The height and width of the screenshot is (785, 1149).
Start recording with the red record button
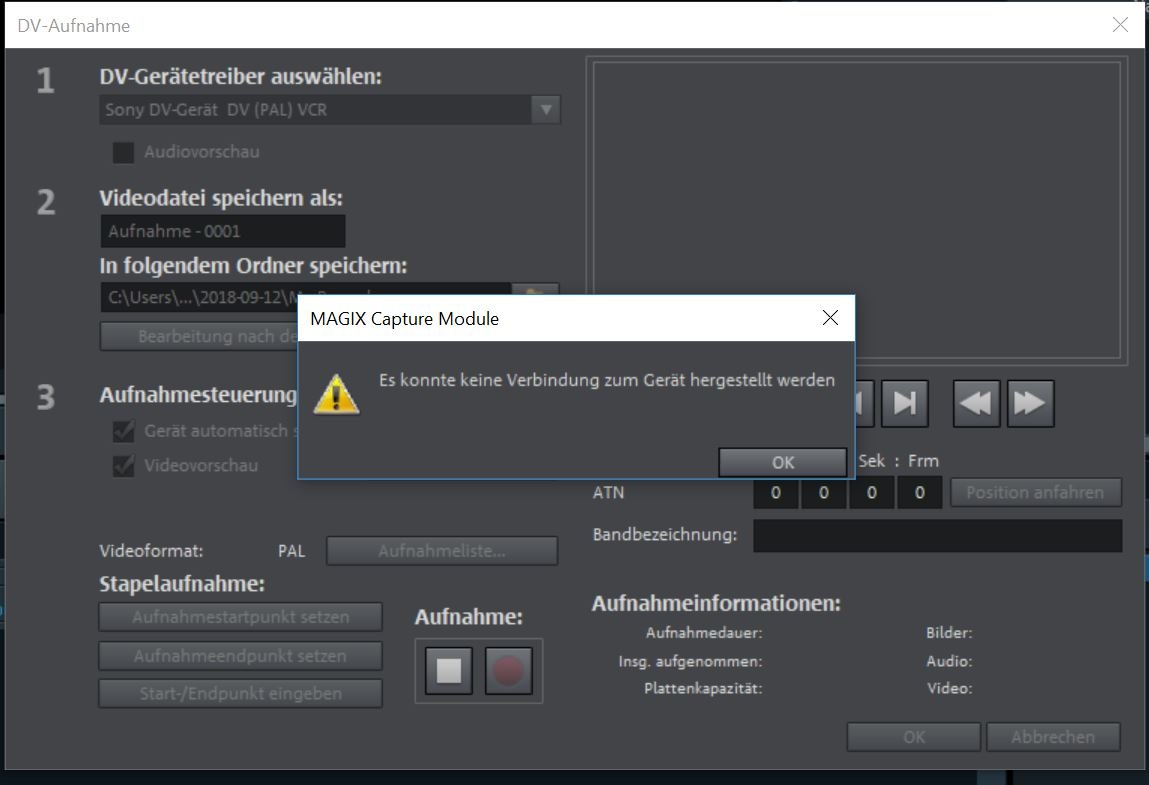tap(508, 671)
